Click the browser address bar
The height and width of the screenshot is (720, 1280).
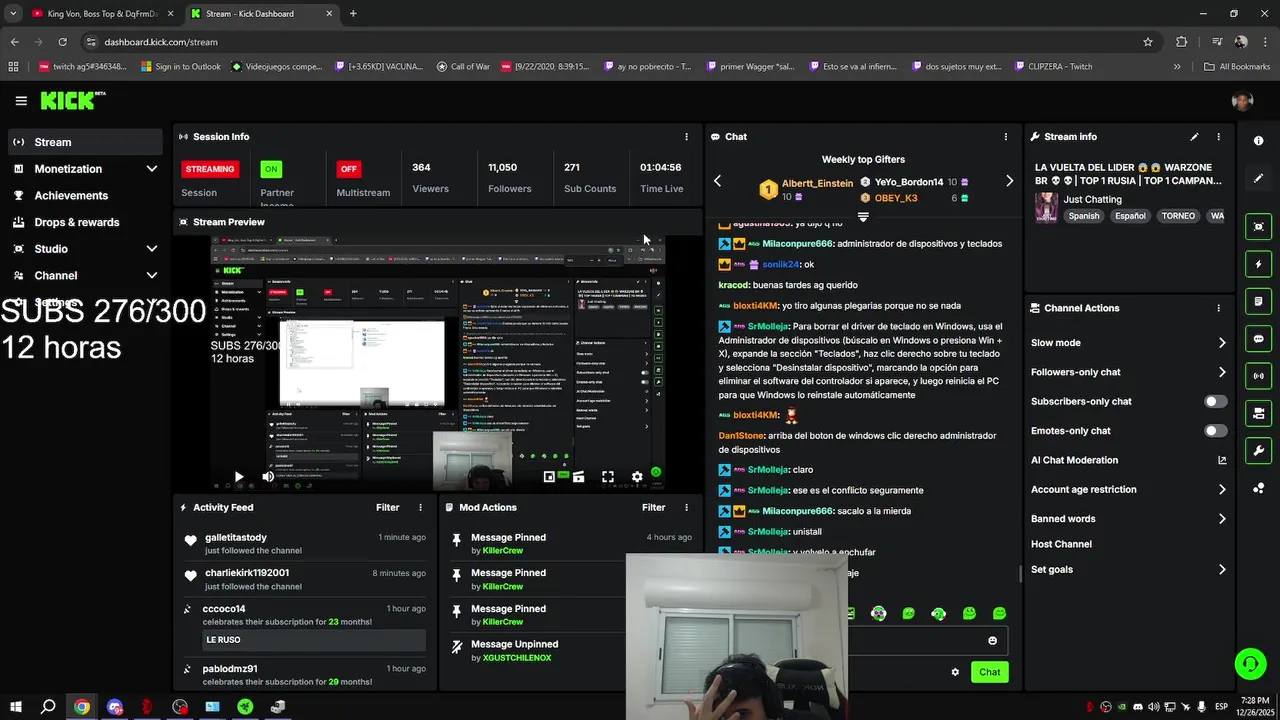click(x=610, y=42)
